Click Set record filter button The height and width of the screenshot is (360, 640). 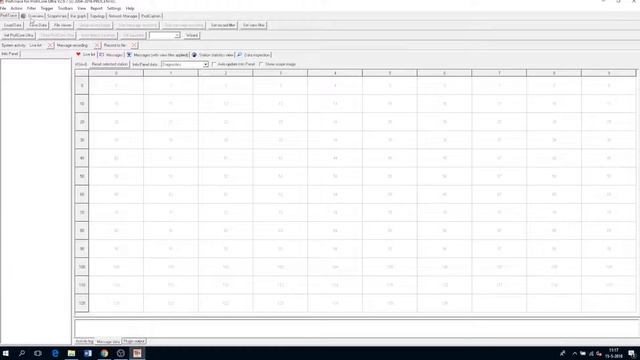pyautogui.click(x=223, y=25)
